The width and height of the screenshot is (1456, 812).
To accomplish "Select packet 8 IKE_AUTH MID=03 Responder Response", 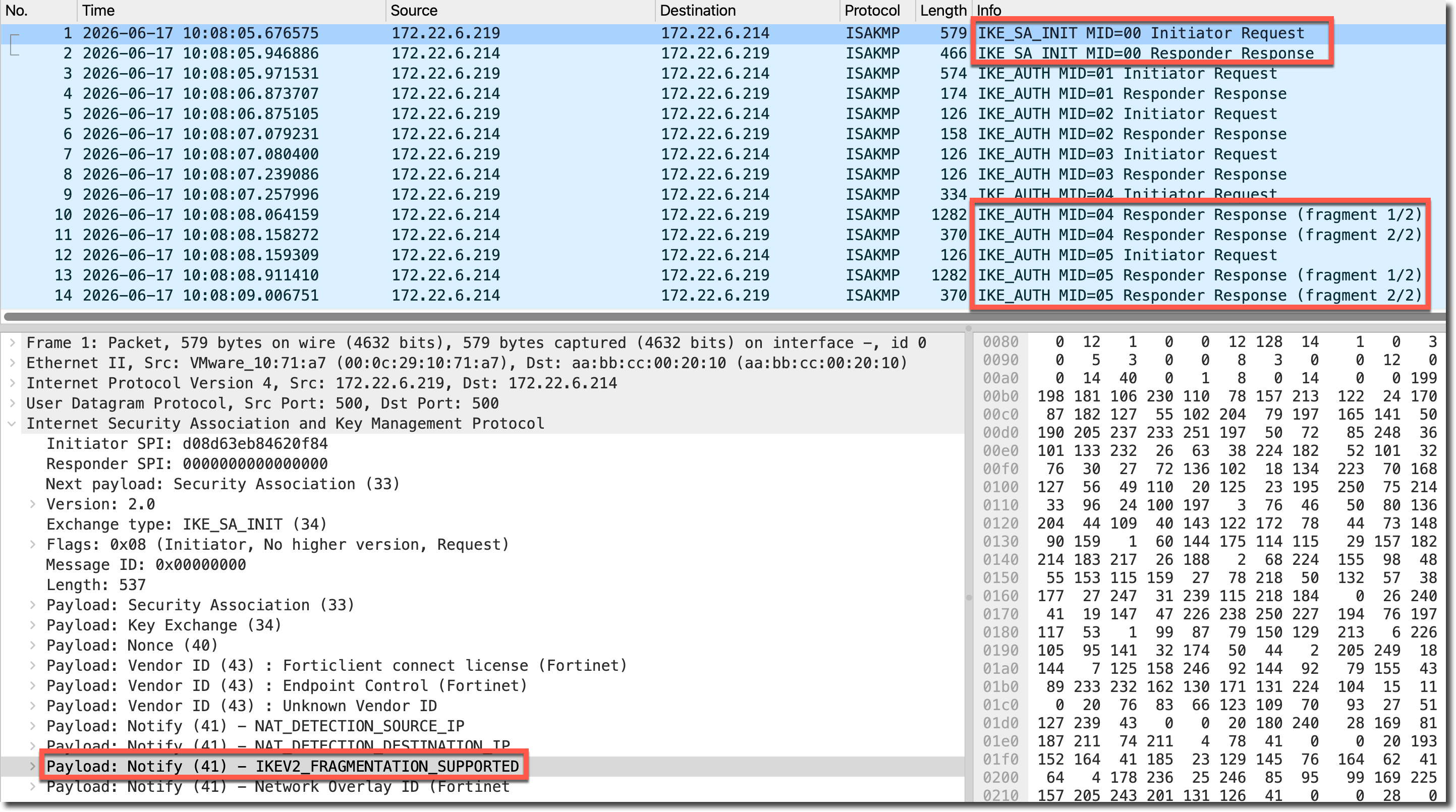I will pos(723,174).
